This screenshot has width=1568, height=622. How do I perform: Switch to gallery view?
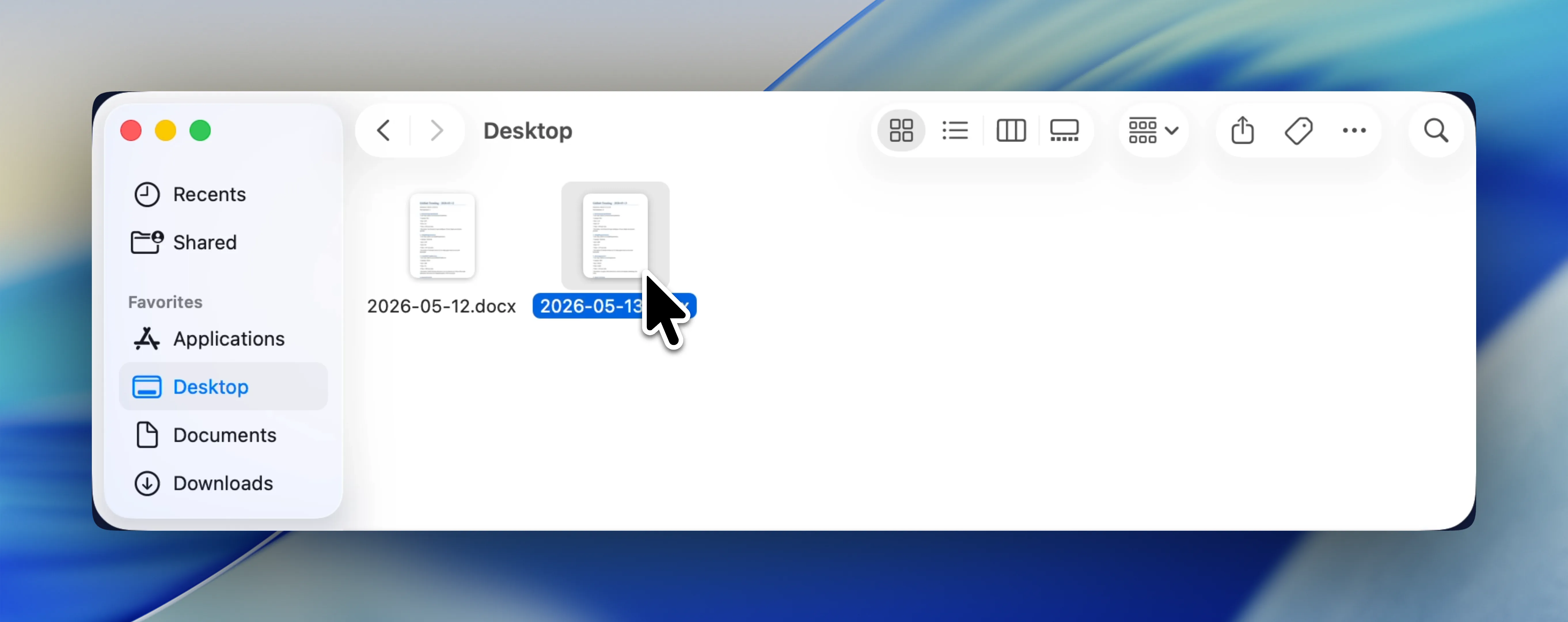[x=1064, y=130]
